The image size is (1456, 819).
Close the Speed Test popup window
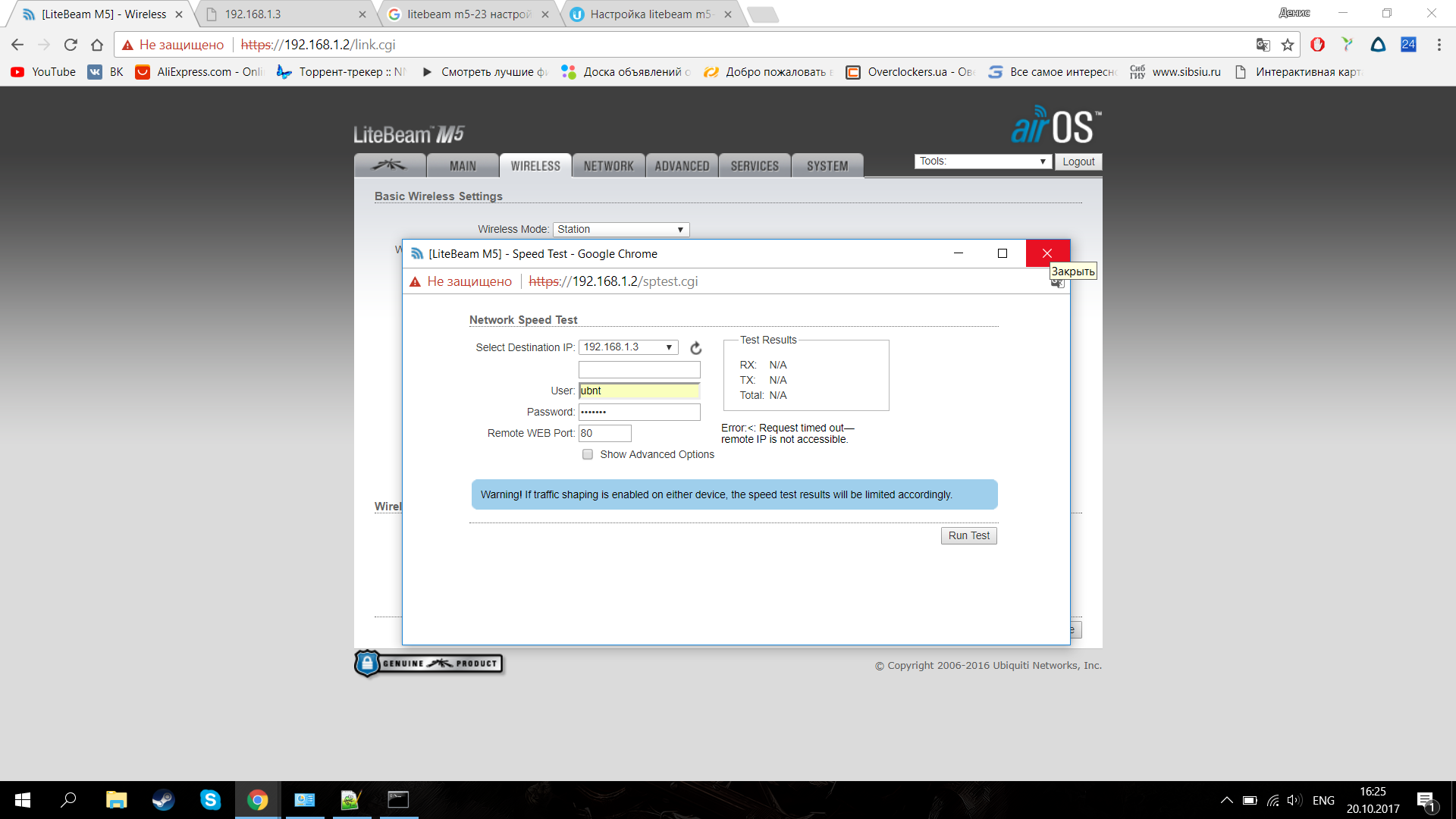coord(1047,253)
